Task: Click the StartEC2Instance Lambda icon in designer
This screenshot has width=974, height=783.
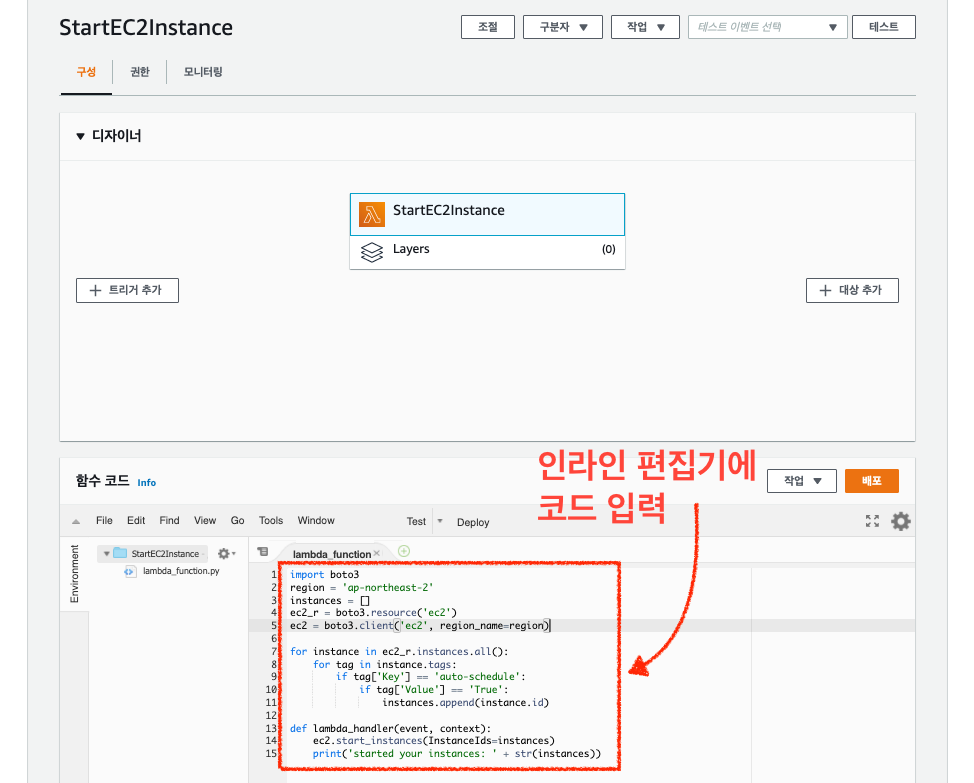Action: coord(371,215)
